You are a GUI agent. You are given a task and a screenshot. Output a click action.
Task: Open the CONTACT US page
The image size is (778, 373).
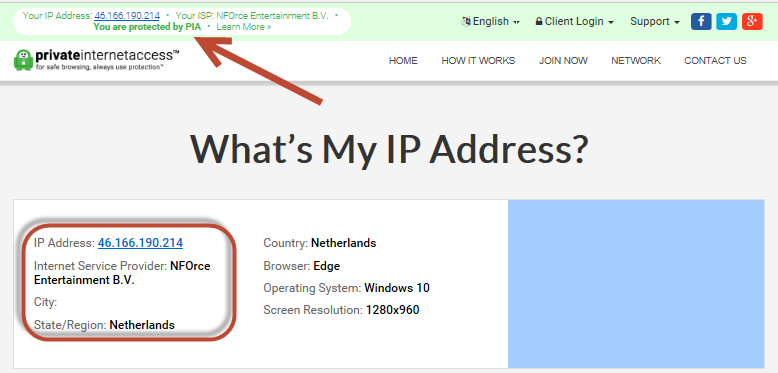(715, 61)
